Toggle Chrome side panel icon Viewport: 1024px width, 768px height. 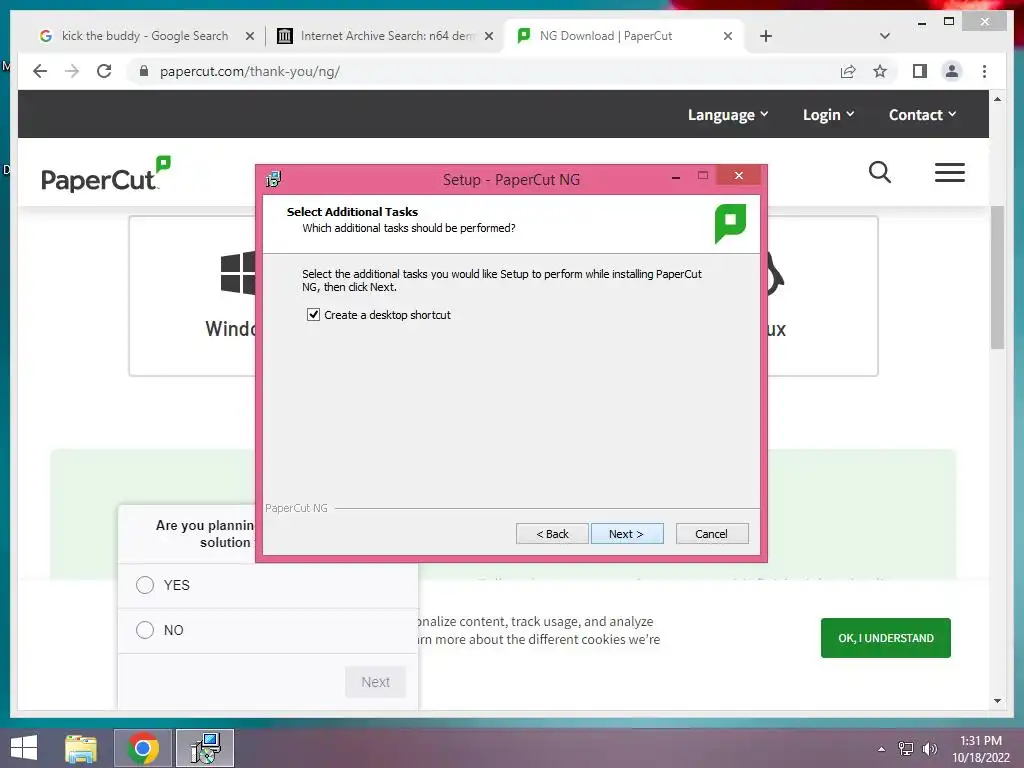coord(920,71)
